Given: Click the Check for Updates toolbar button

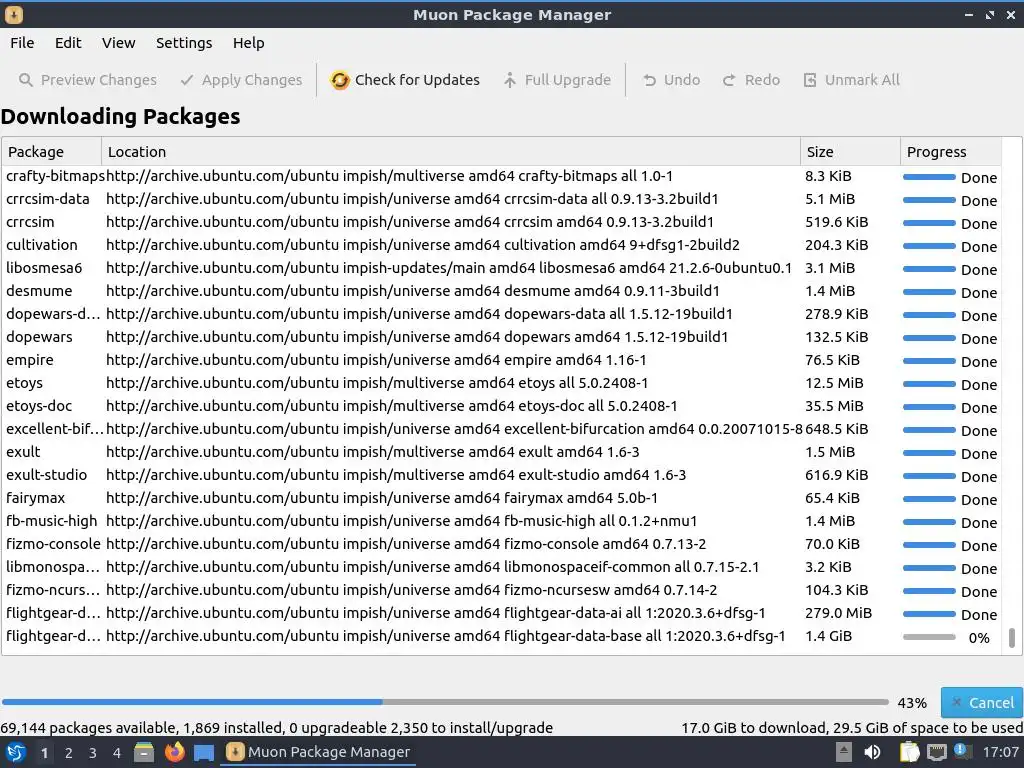Looking at the screenshot, I should pyautogui.click(x=405, y=80).
